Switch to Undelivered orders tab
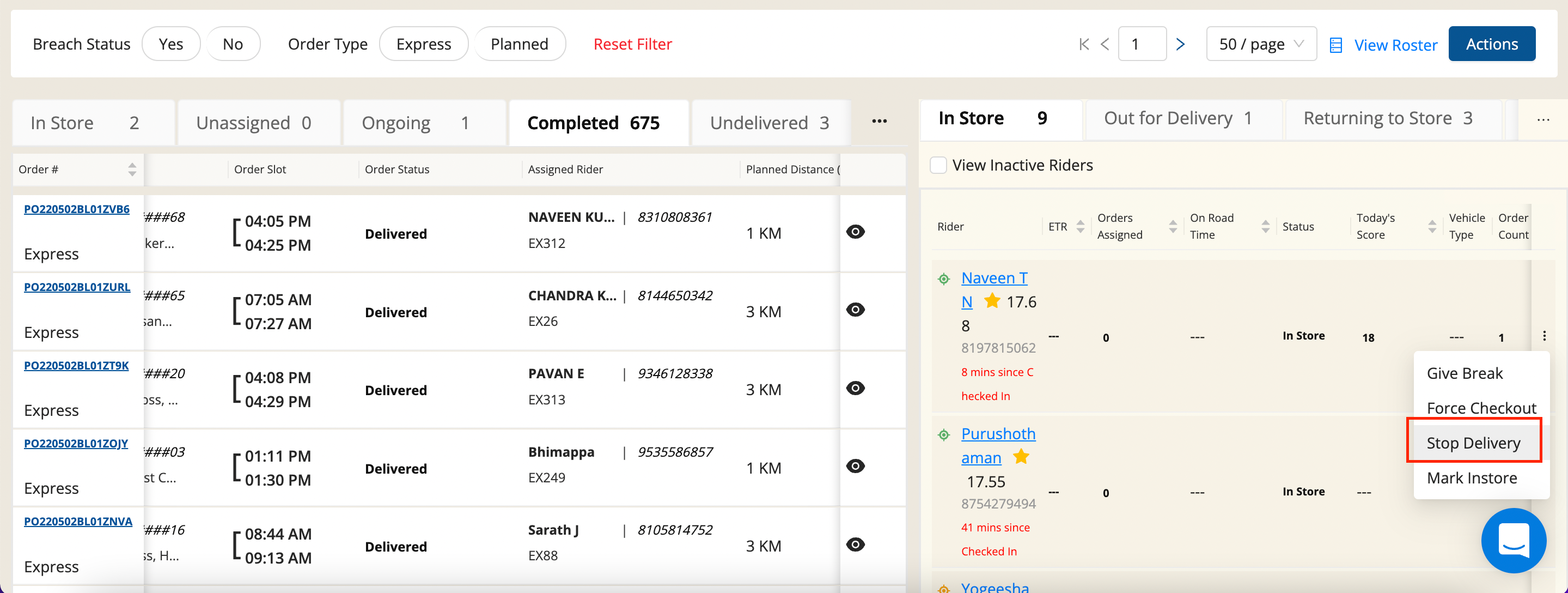 point(770,123)
